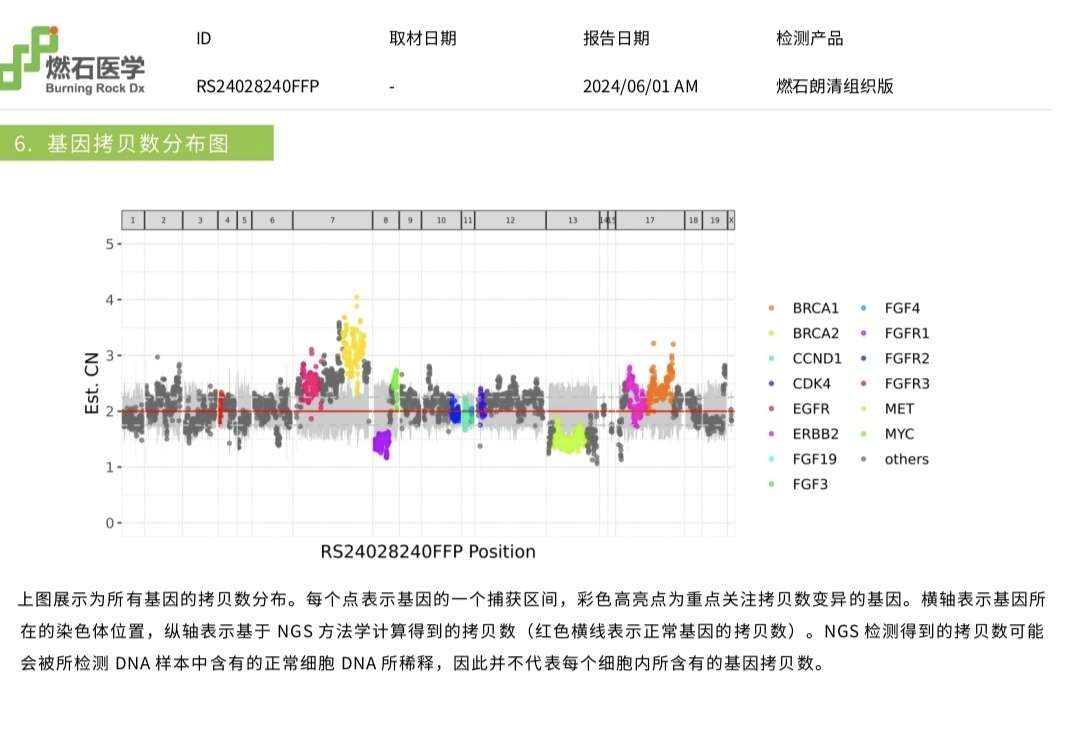The image size is (1080, 733).
Task: Click the 报告日期 value 2024/06/01 AM
Action: coord(639,87)
